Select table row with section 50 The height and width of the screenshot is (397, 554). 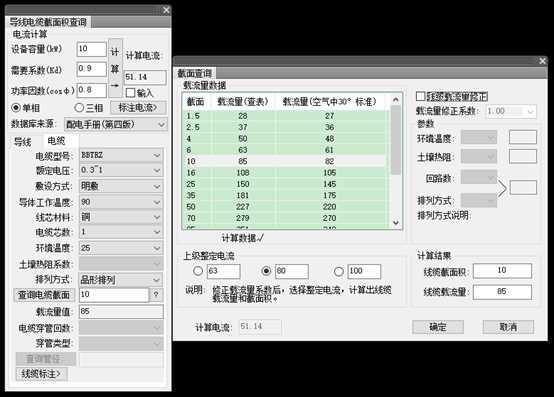286,207
